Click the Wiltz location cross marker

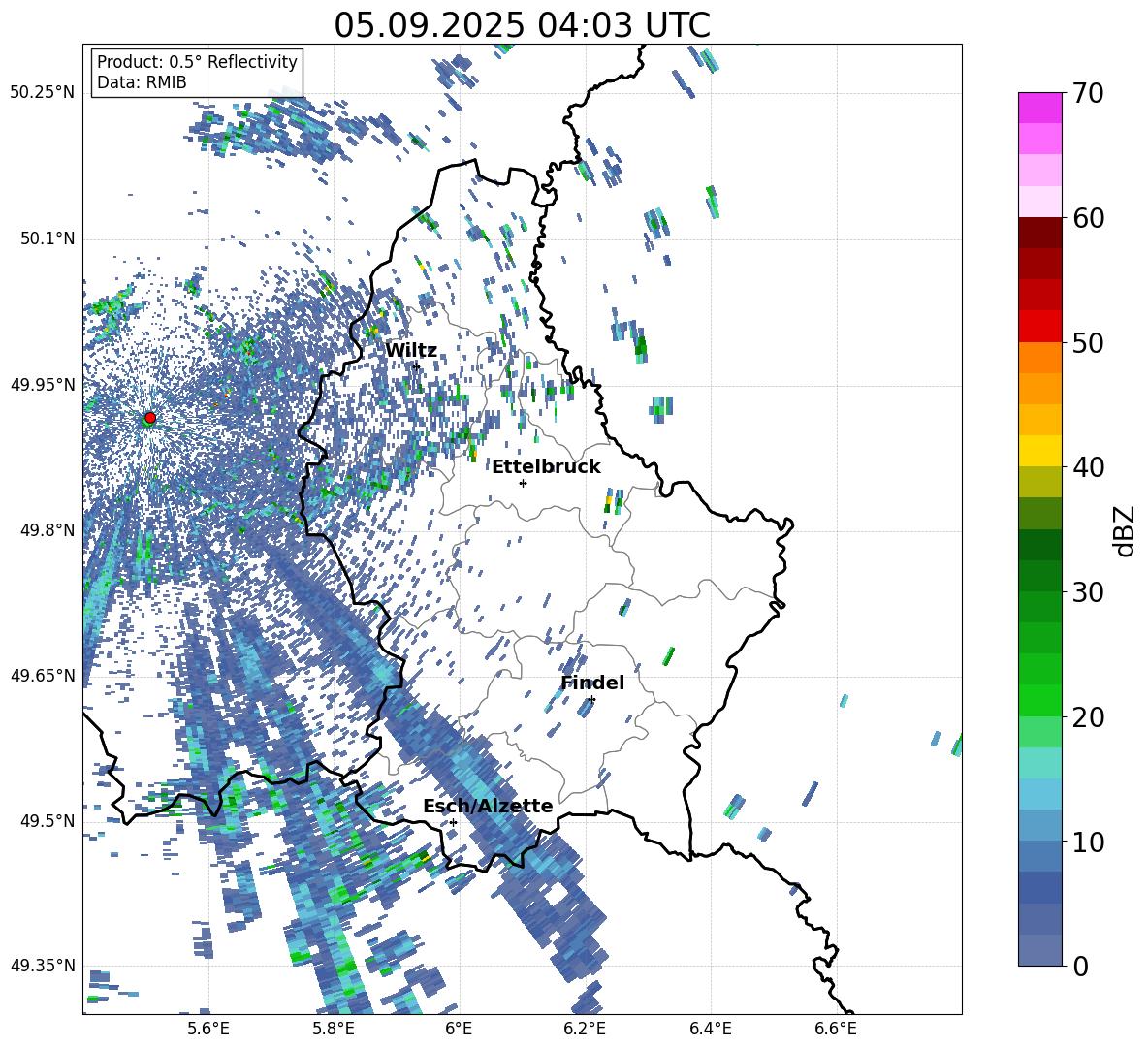coord(416,366)
